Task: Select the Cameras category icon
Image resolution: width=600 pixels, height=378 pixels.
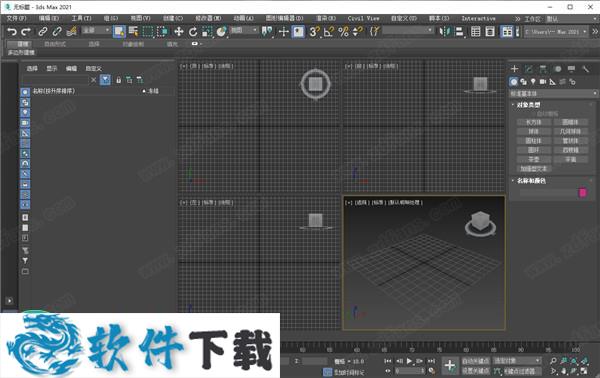Action: [x=543, y=82]
